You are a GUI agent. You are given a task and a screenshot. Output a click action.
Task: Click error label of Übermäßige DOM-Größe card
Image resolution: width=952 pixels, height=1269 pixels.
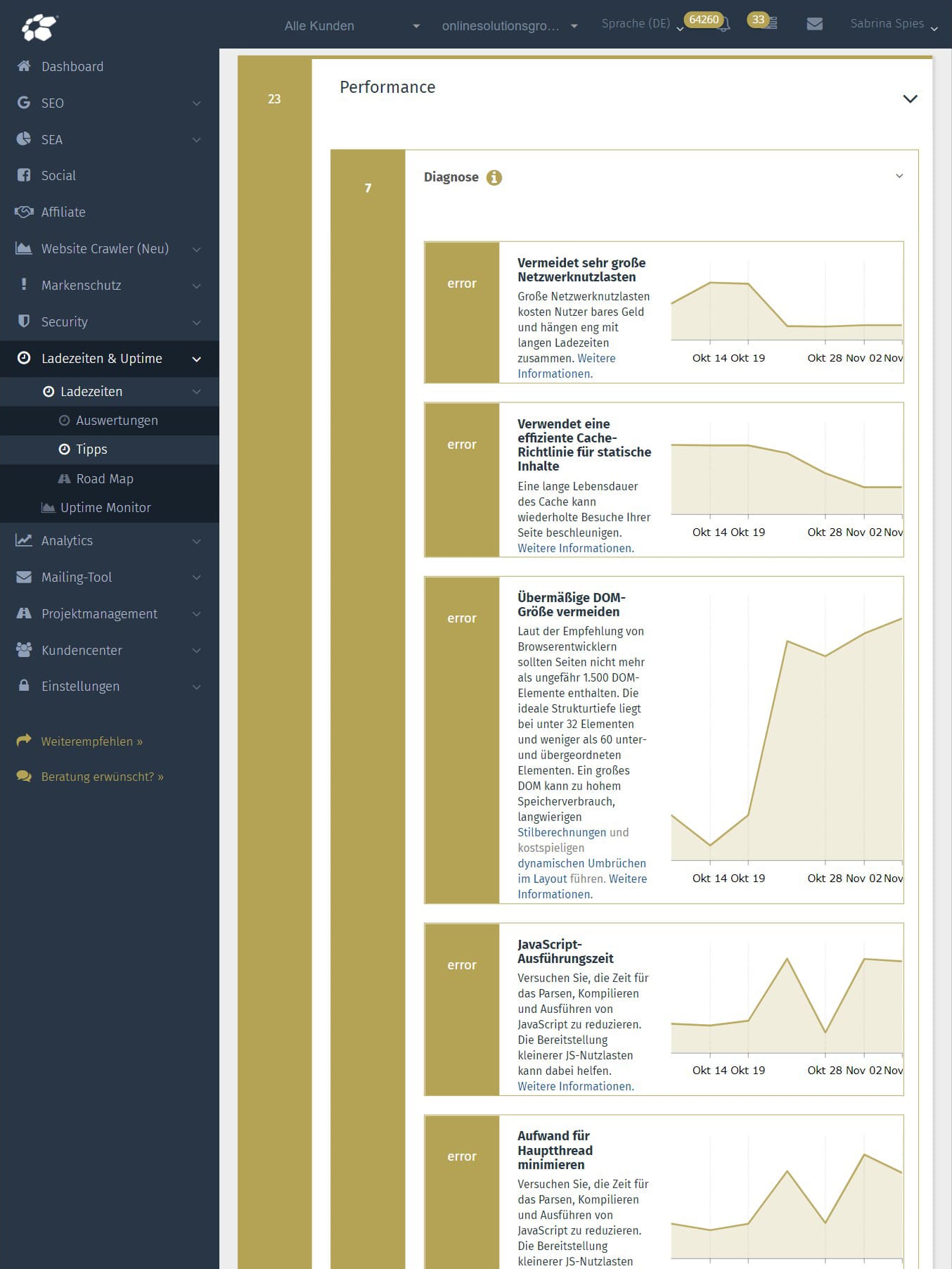point(462,618)
